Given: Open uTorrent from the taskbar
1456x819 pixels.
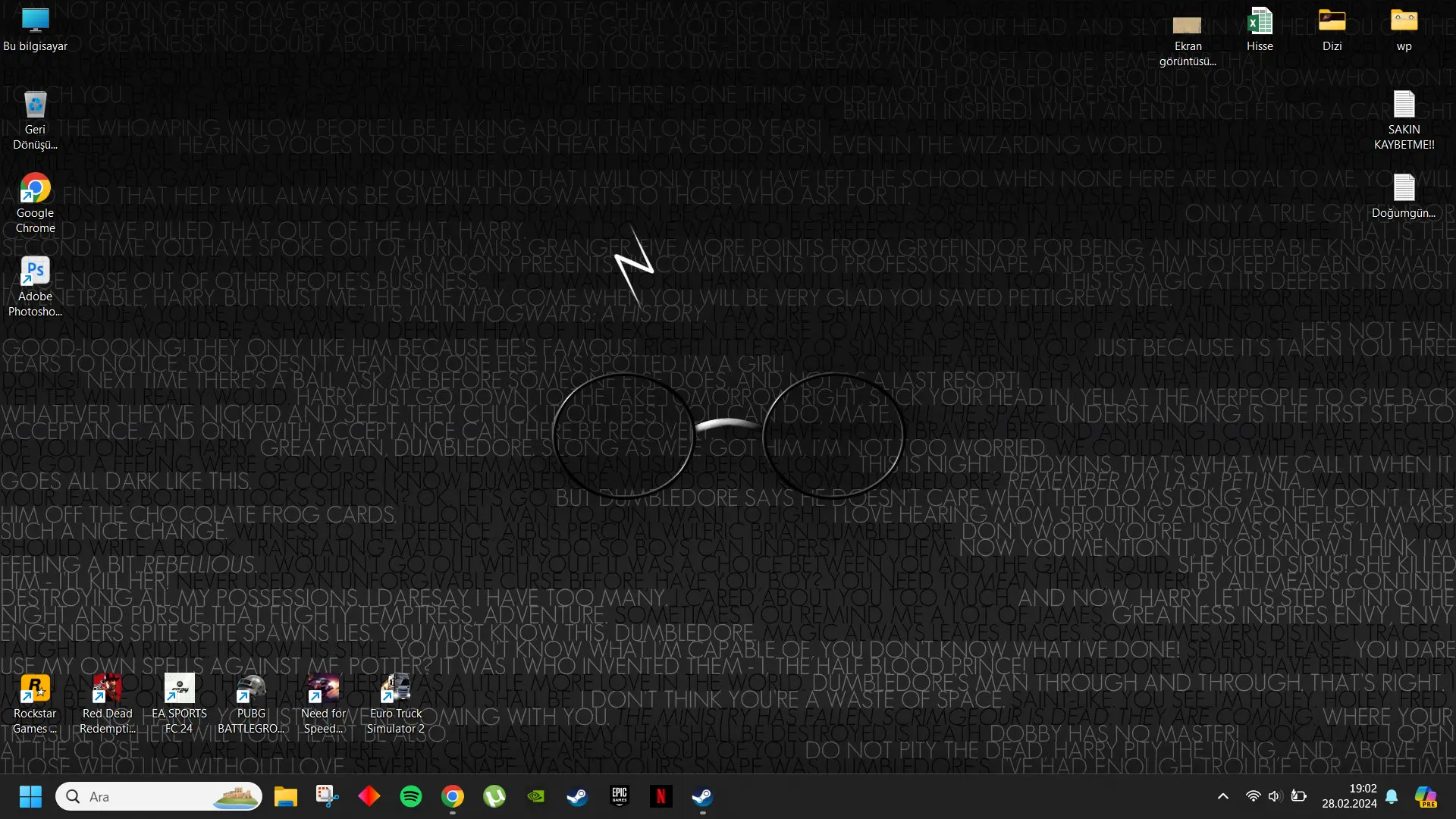Looking at the screenshot, I should coord(494,796).
